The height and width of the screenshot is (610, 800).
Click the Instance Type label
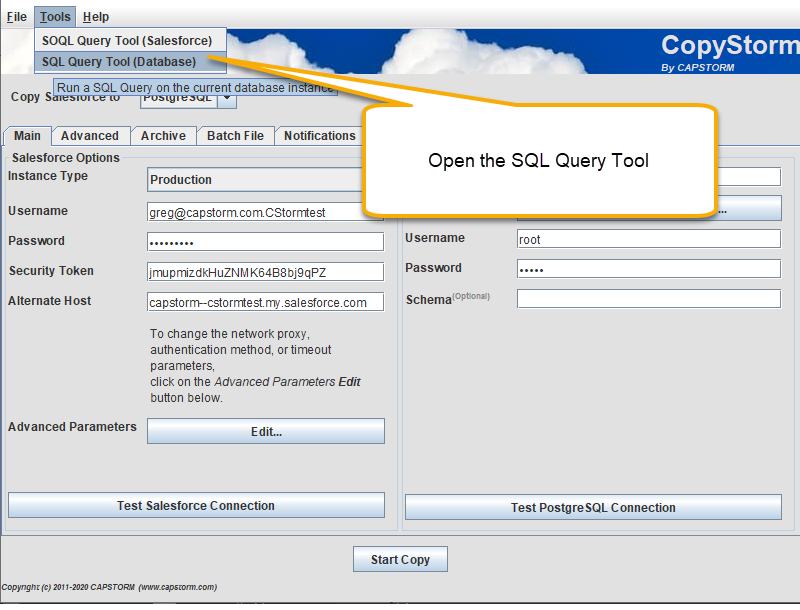[48, 176]
